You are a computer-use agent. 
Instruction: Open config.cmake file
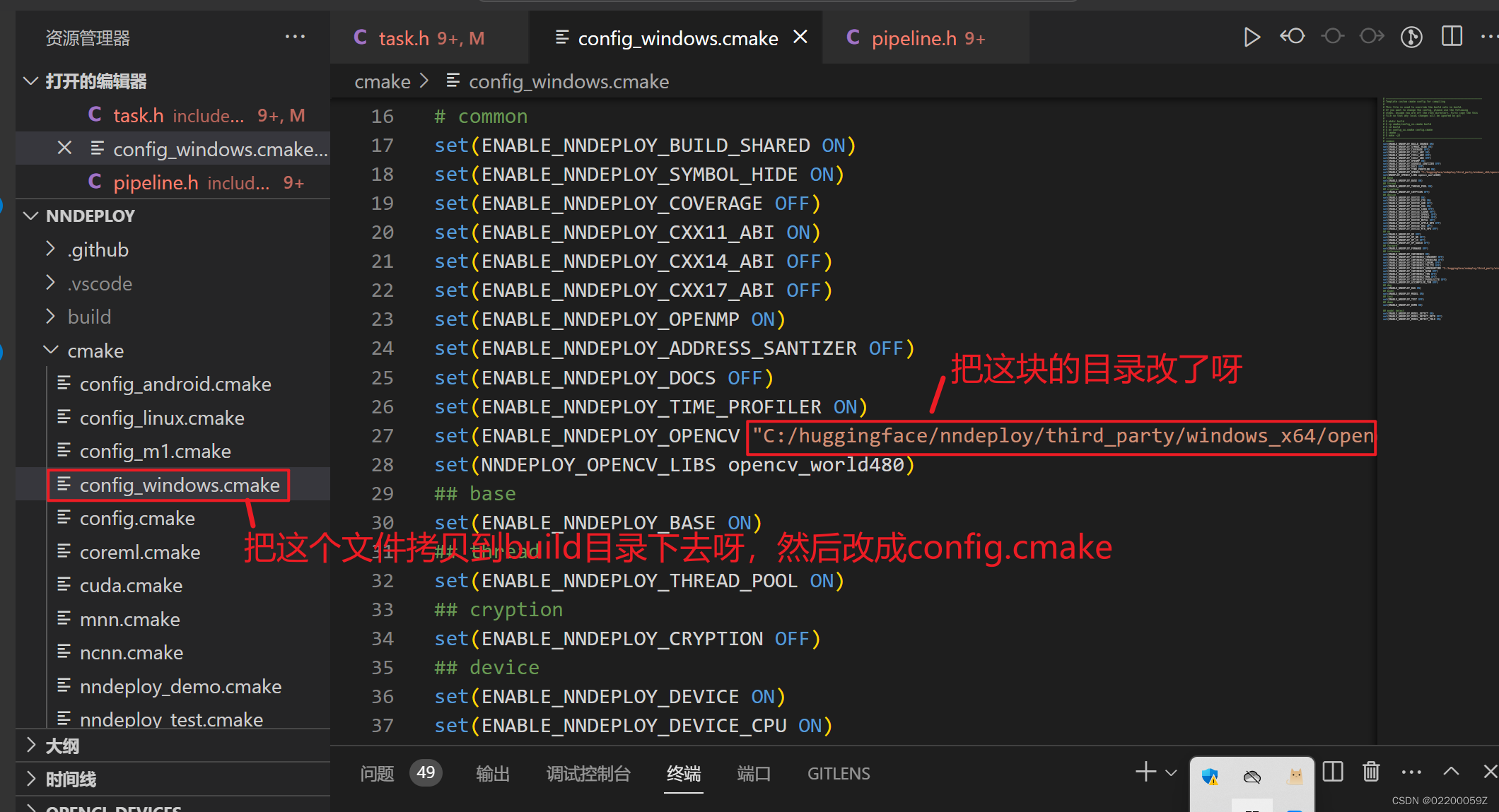point(137,518)
